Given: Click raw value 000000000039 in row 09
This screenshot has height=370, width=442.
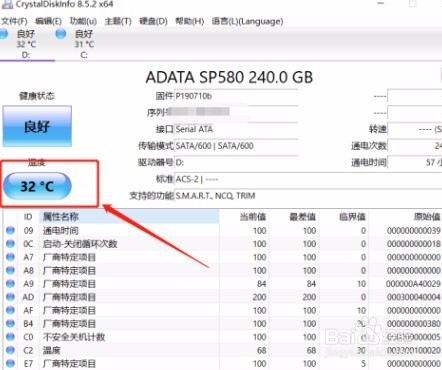Looking at the screenshot, I should [414, 231].
